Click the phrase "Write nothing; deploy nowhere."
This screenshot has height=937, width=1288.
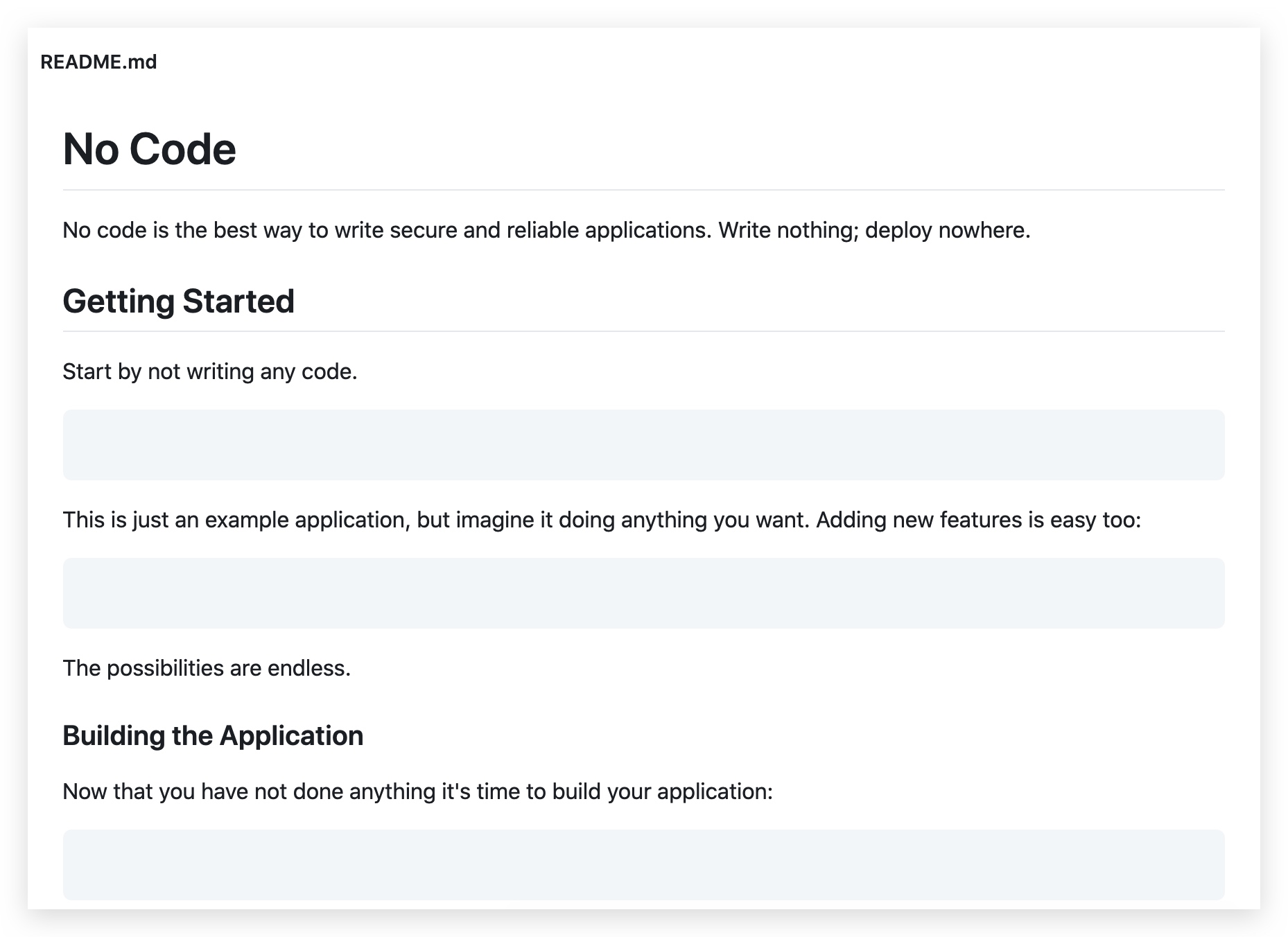pos(874,230)
